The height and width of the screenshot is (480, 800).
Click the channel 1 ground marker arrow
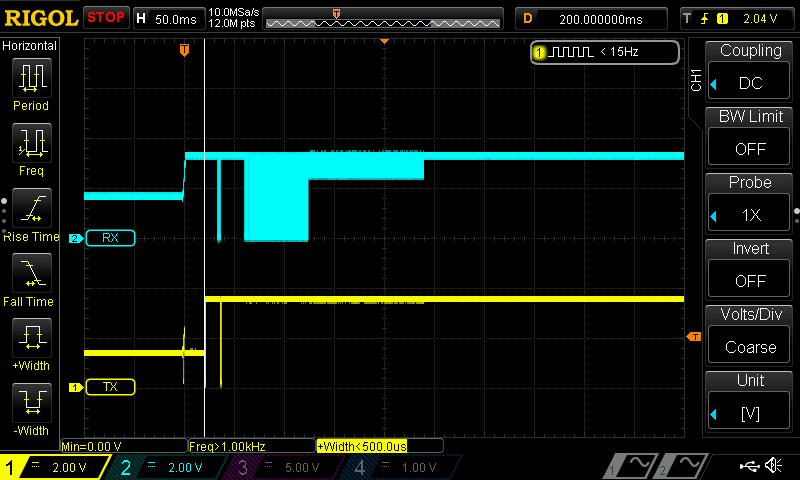coord(76,387)
